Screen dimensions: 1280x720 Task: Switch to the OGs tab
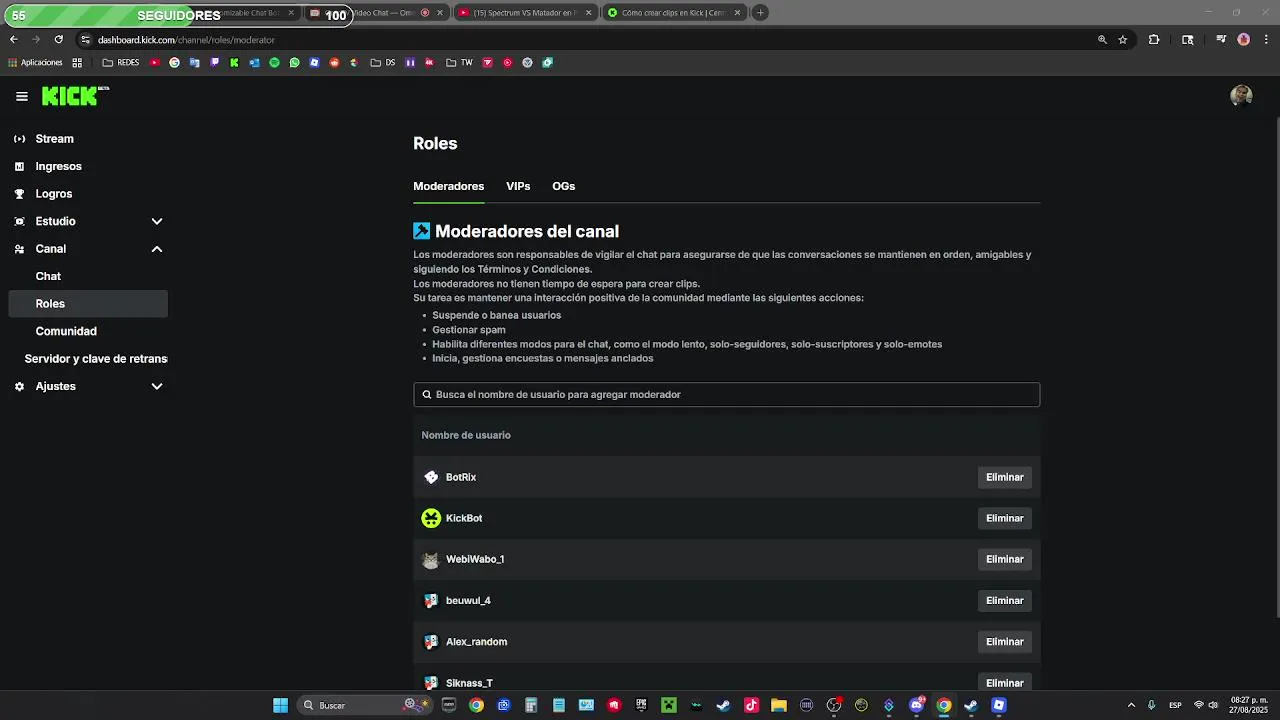563,186
